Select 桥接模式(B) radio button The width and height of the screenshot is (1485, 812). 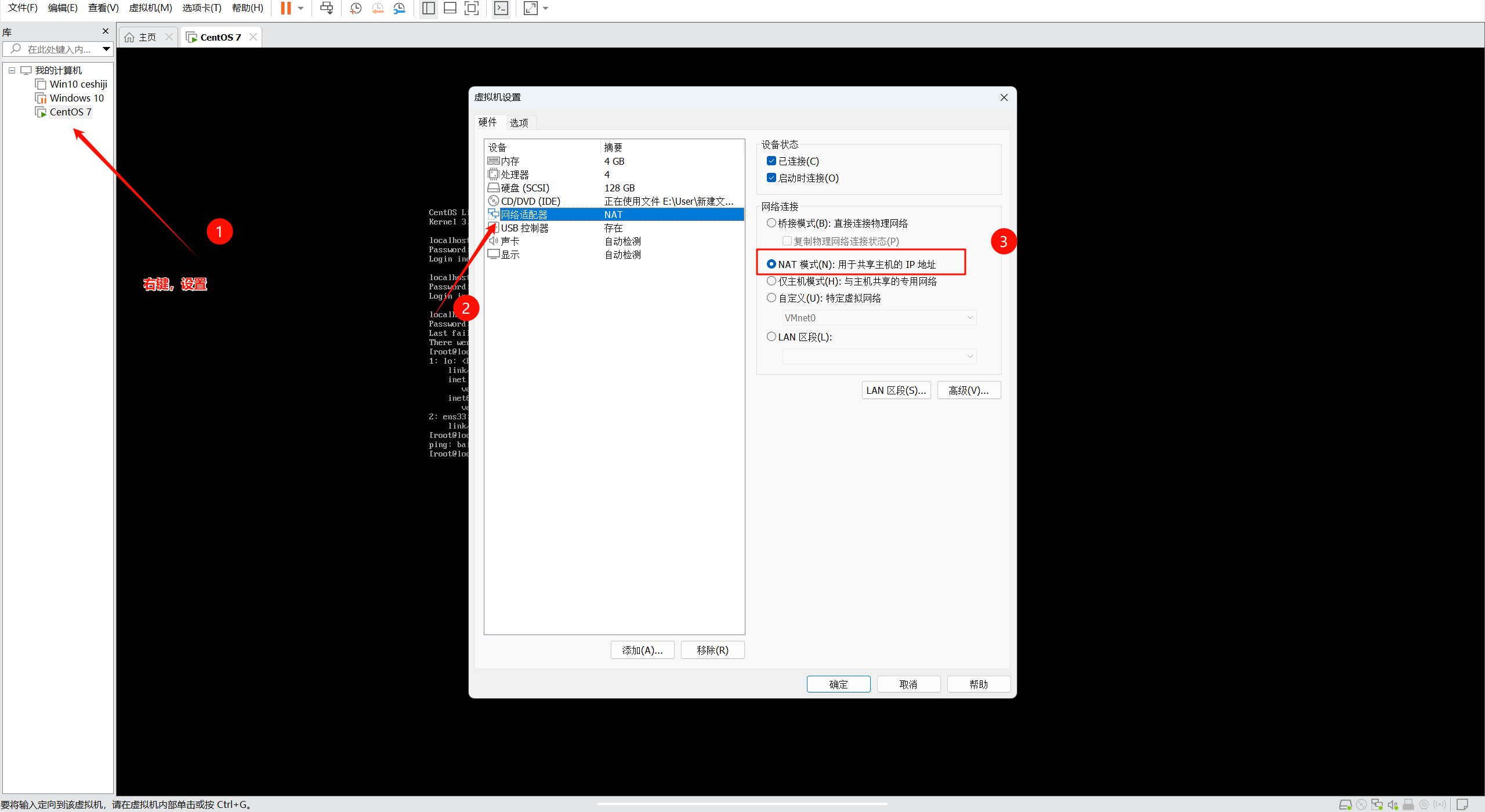[772, 223]
